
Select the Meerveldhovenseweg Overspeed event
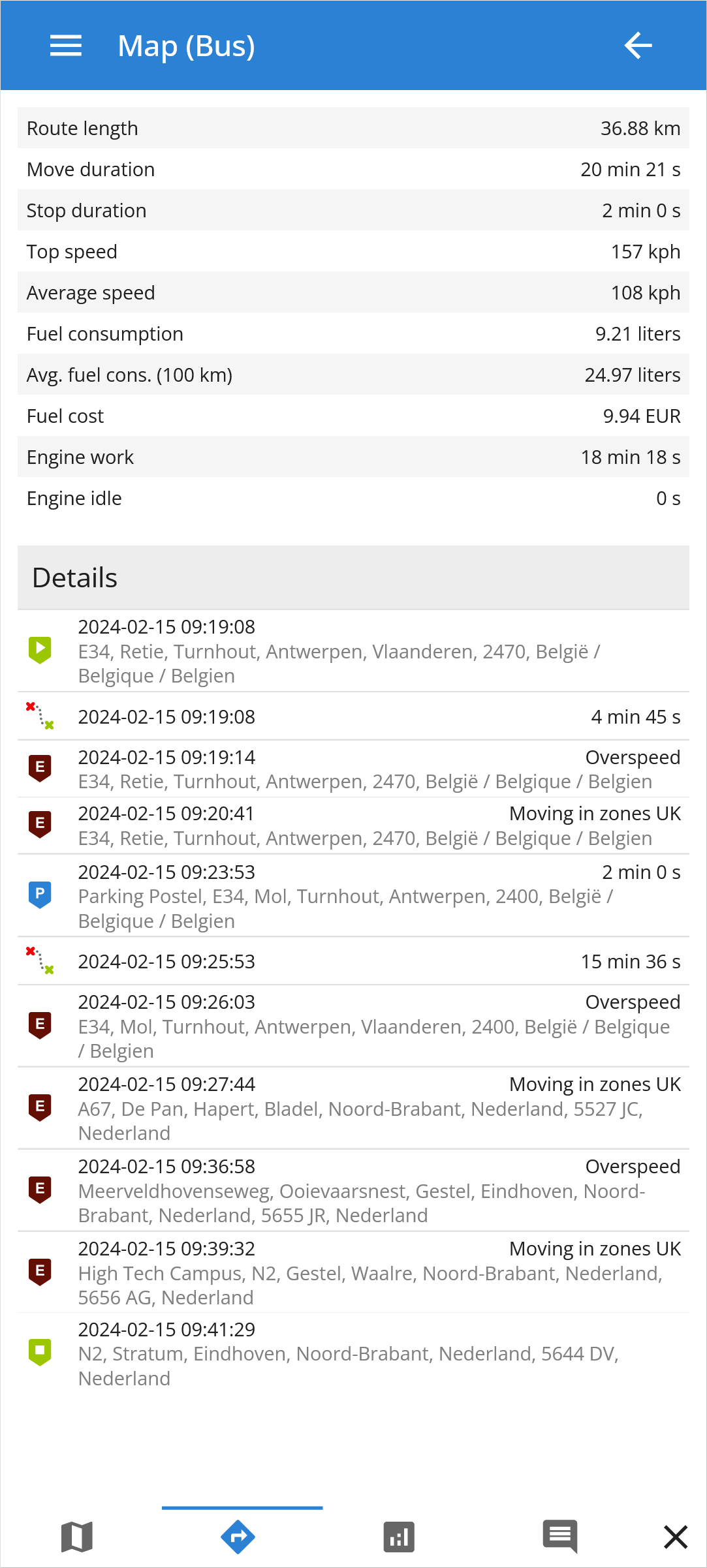(353, 1190)
